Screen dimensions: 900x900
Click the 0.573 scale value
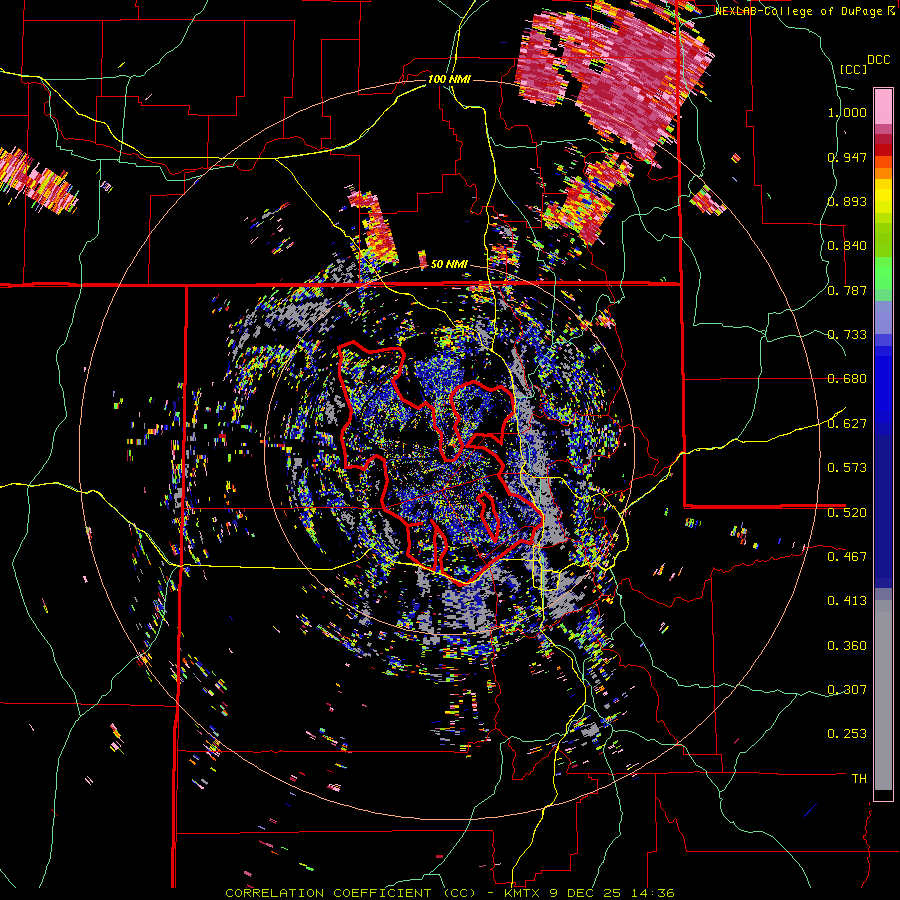[847, 468]
